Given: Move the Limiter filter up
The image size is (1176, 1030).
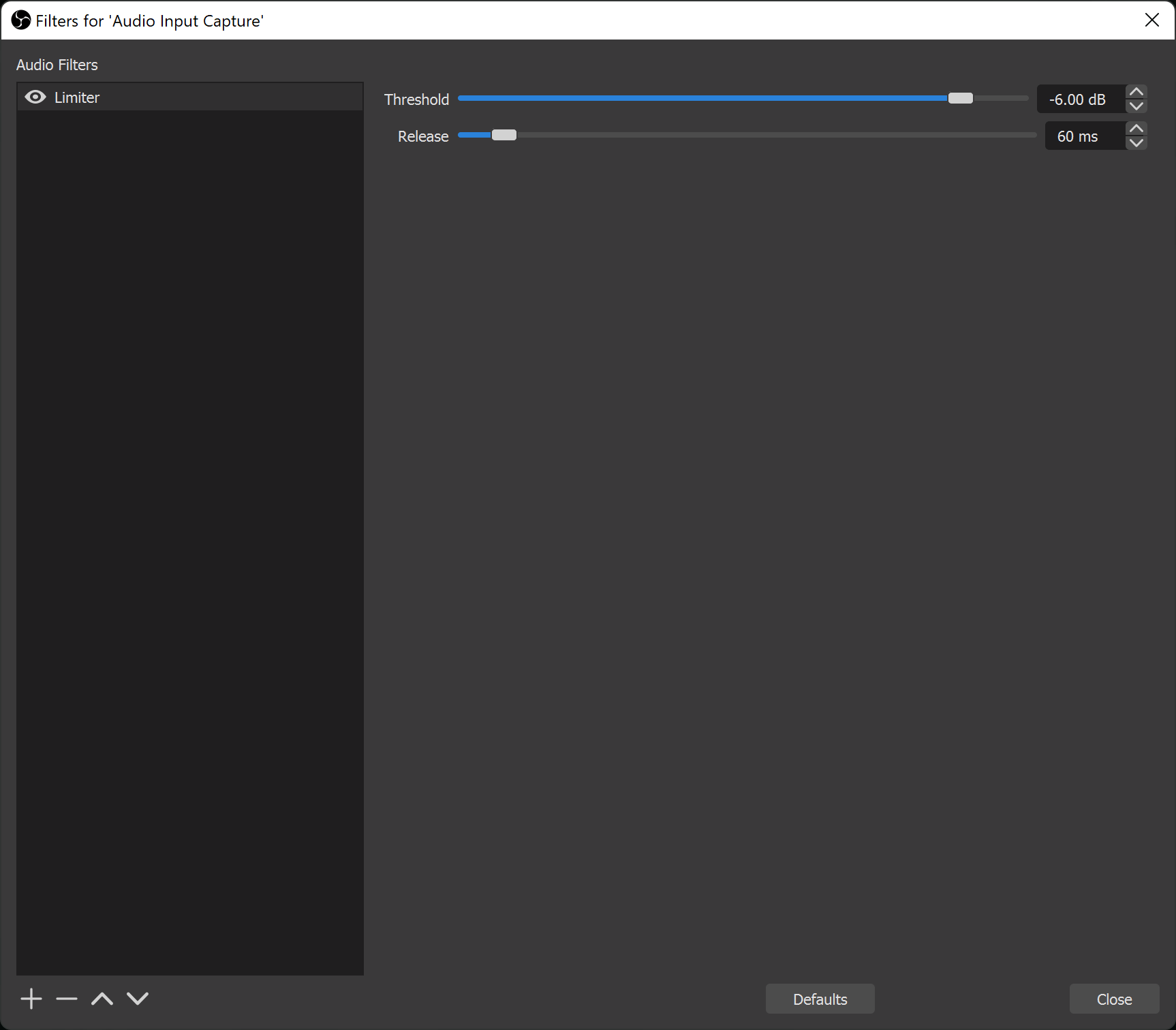Looking at the screenshot, I should 102,999.
